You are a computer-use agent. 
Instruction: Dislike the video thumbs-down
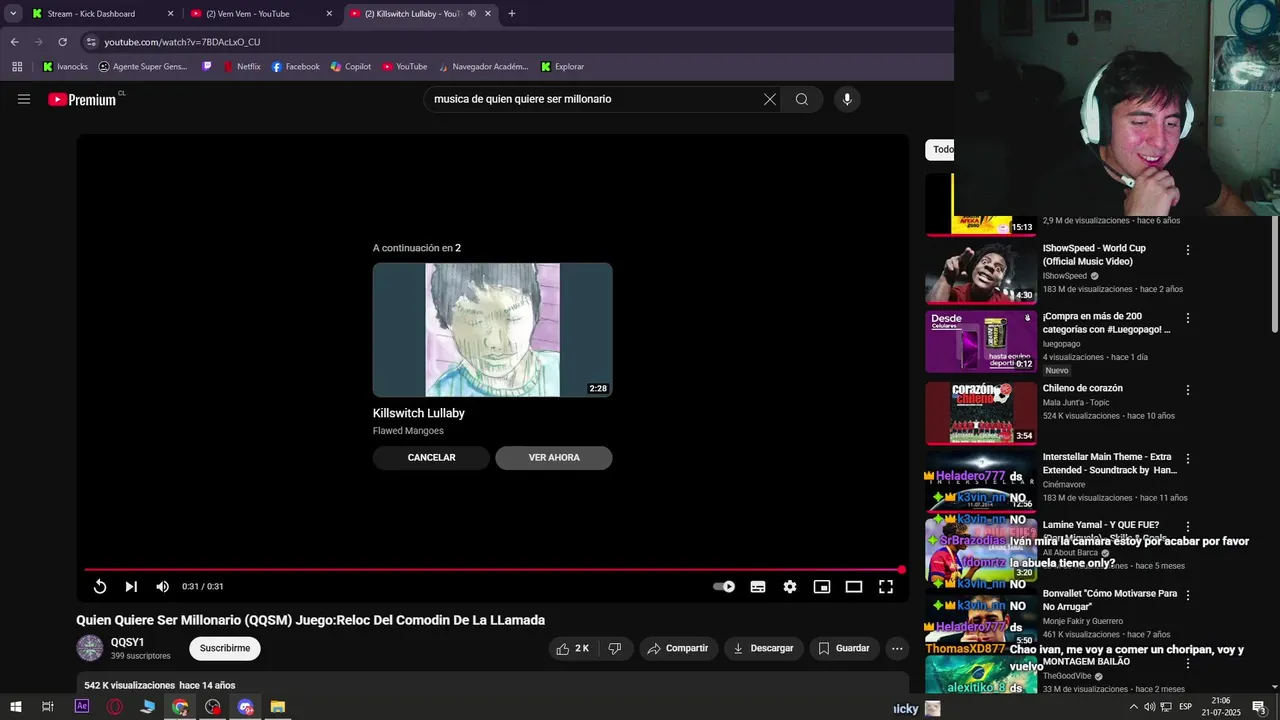pos(615,648)
